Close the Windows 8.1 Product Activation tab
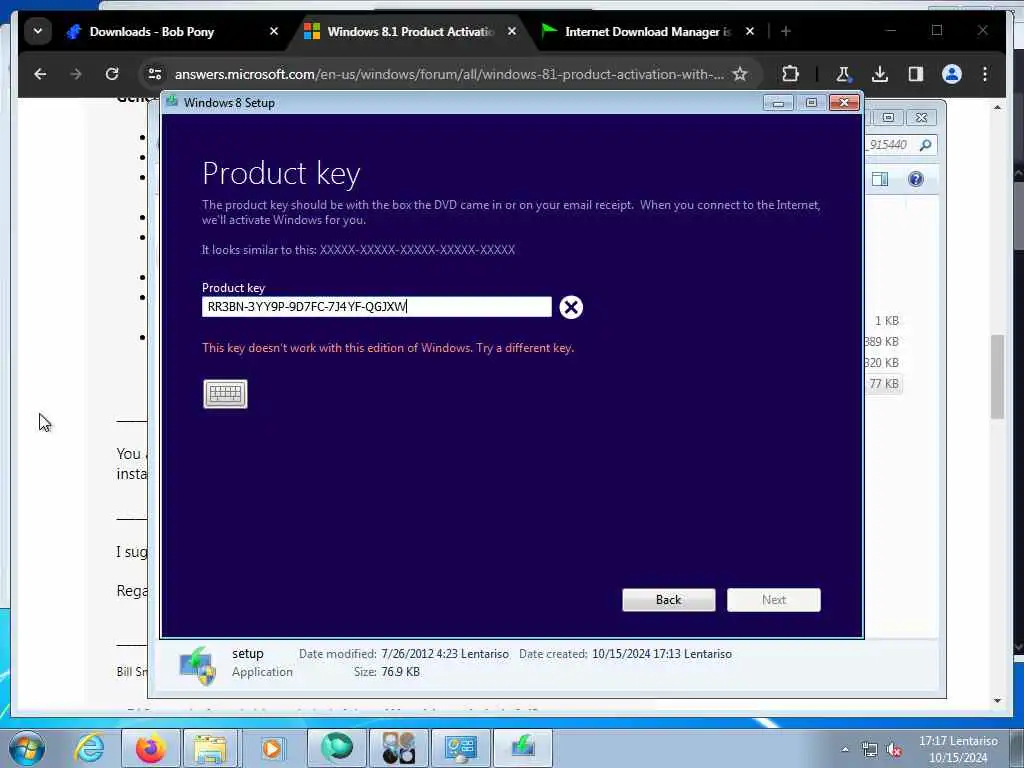Screen dimensions: 1024x768 click(x=511, y=31)
